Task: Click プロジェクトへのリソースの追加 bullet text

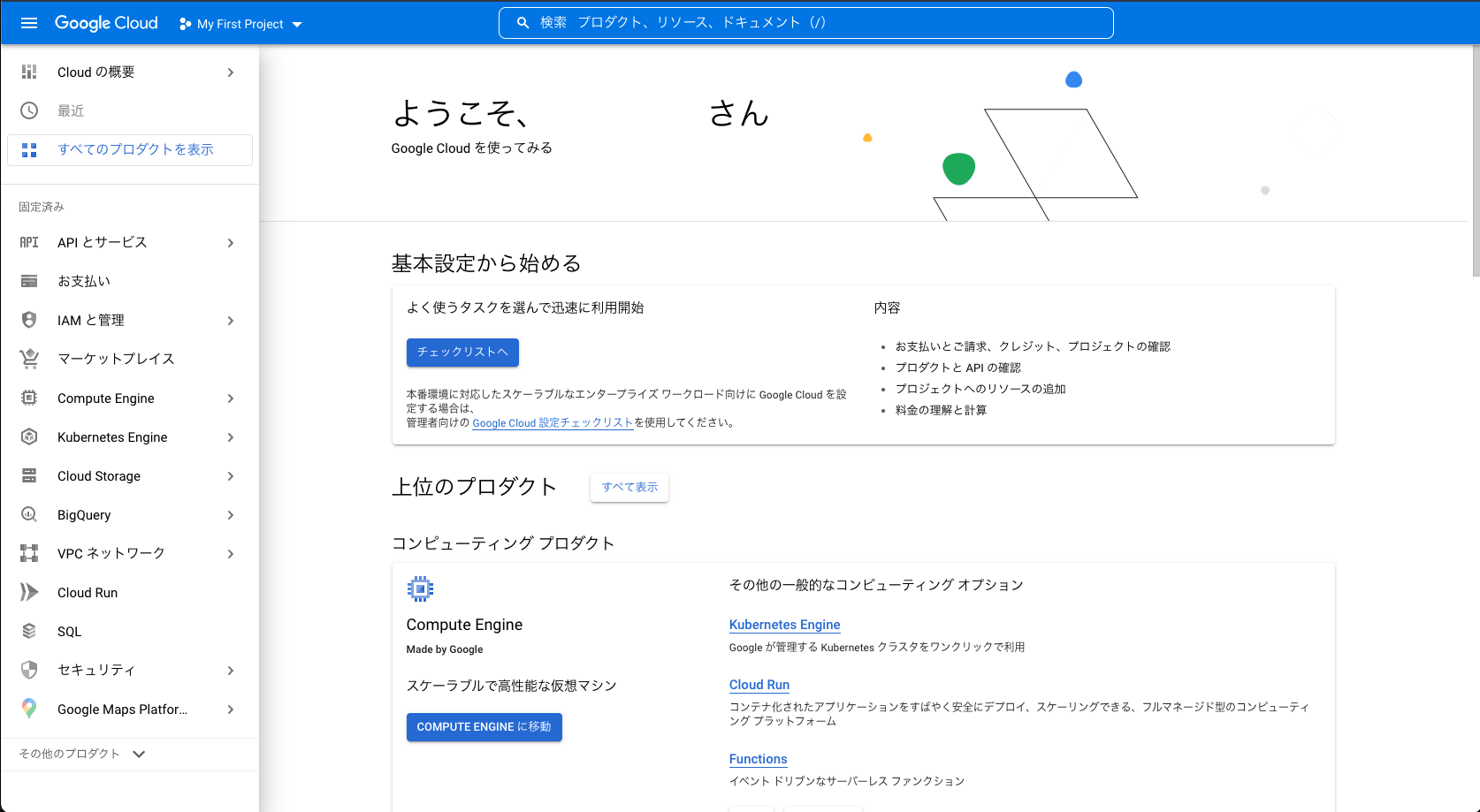Action: [980, 389]
